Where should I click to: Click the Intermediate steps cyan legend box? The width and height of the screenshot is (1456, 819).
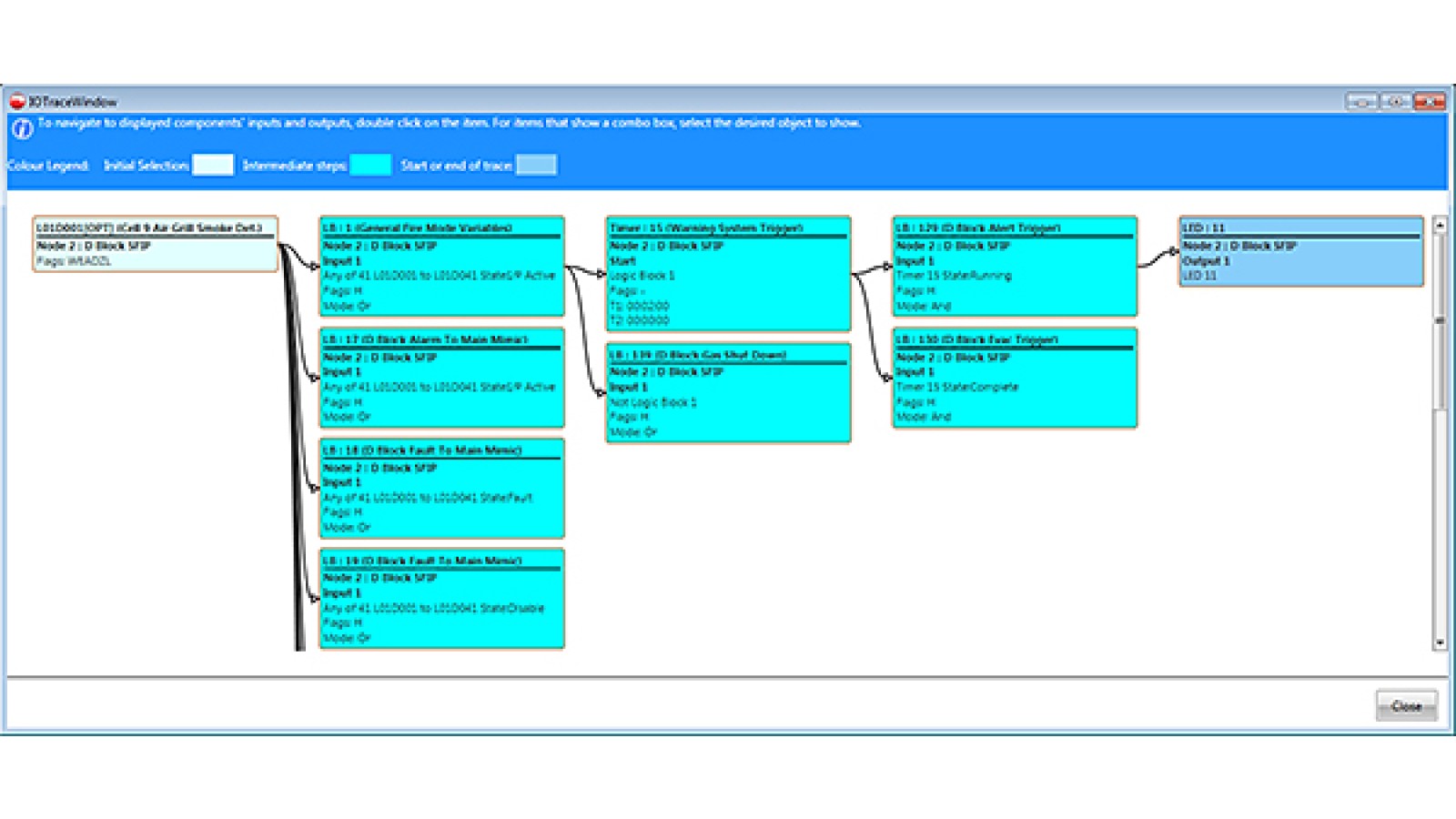370,165
